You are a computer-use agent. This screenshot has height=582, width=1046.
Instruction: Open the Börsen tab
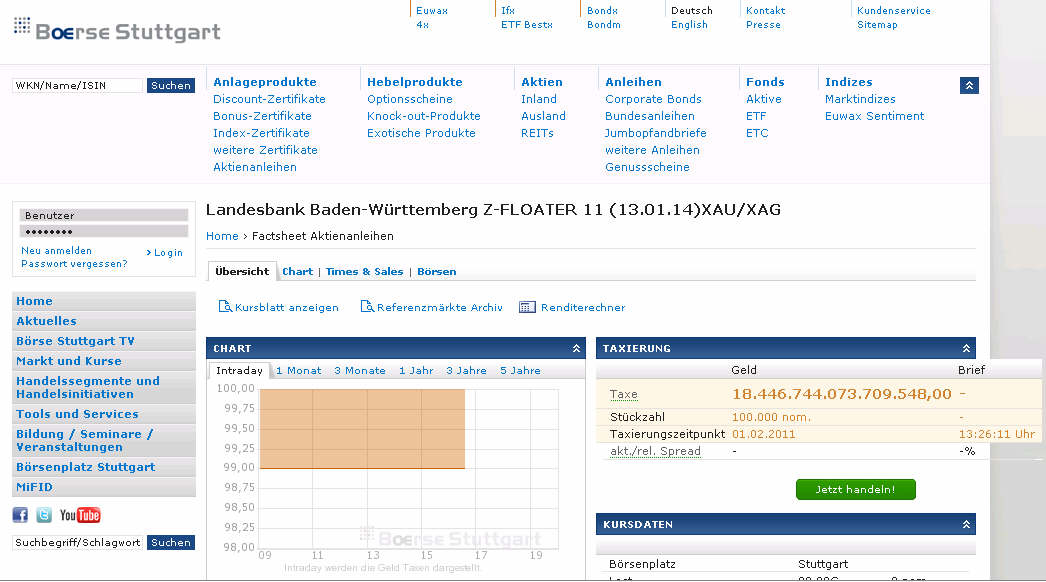pyautogui.click(x=437, y=272)
